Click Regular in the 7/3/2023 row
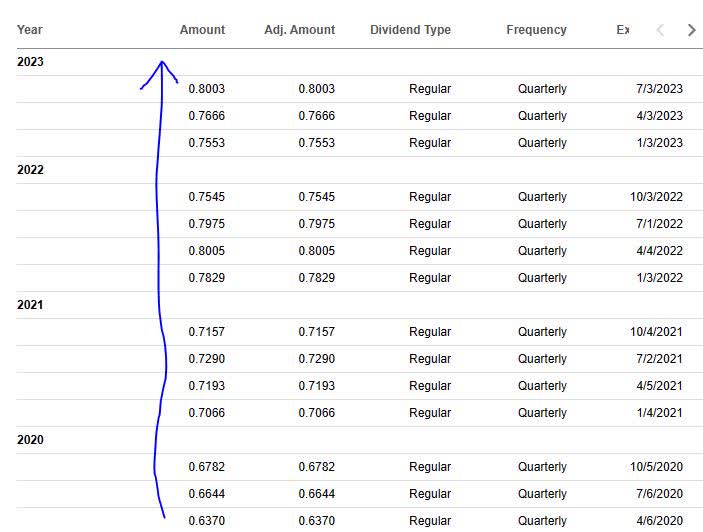 (x=430, y=89)
